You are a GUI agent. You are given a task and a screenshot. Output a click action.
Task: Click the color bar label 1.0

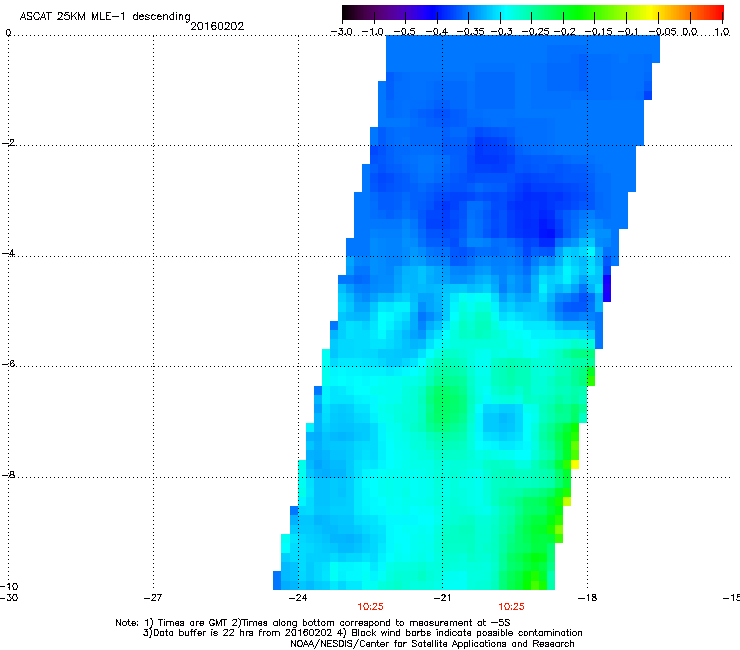[x=722, y=32]
